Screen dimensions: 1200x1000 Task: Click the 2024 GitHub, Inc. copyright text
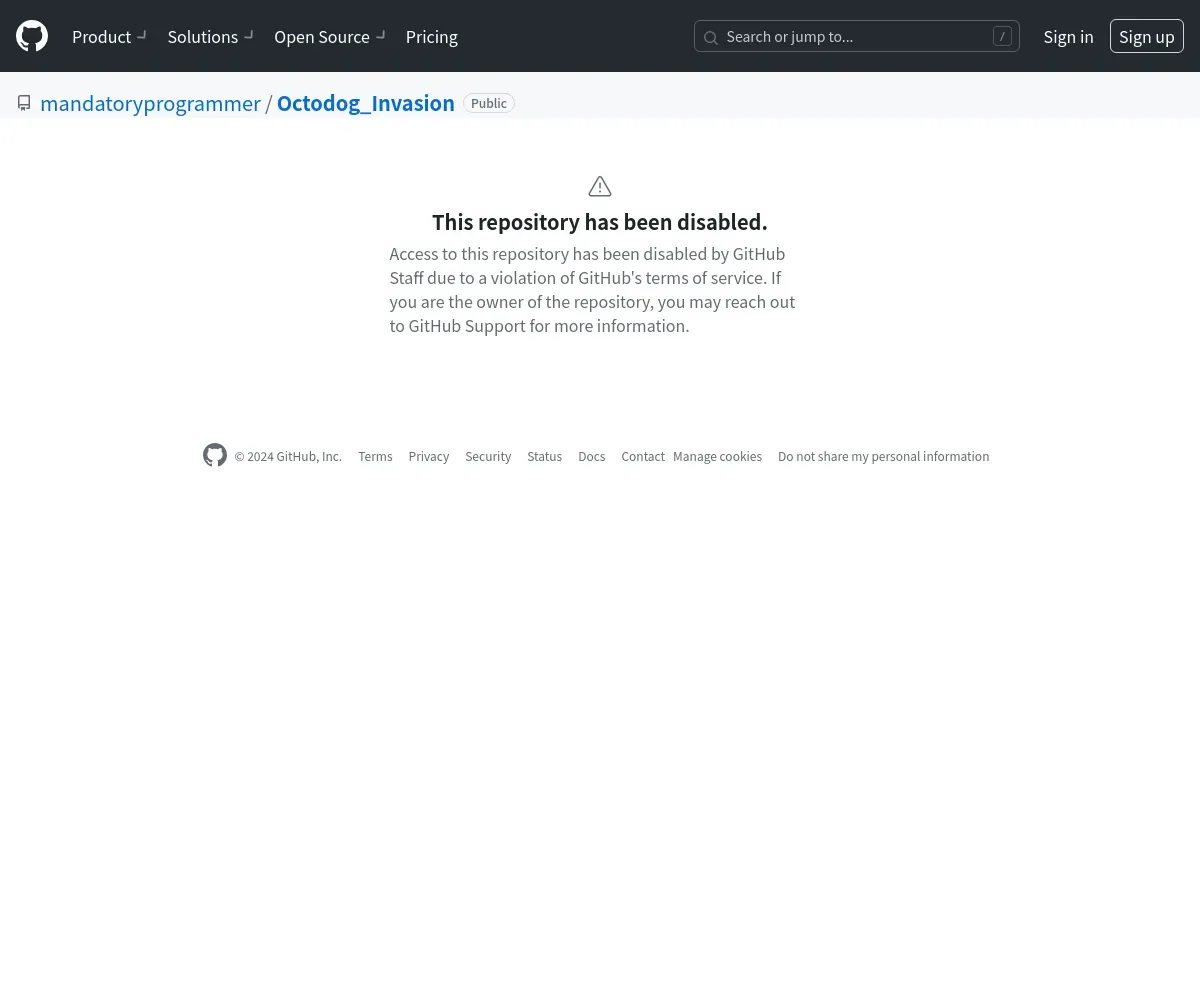288,456
